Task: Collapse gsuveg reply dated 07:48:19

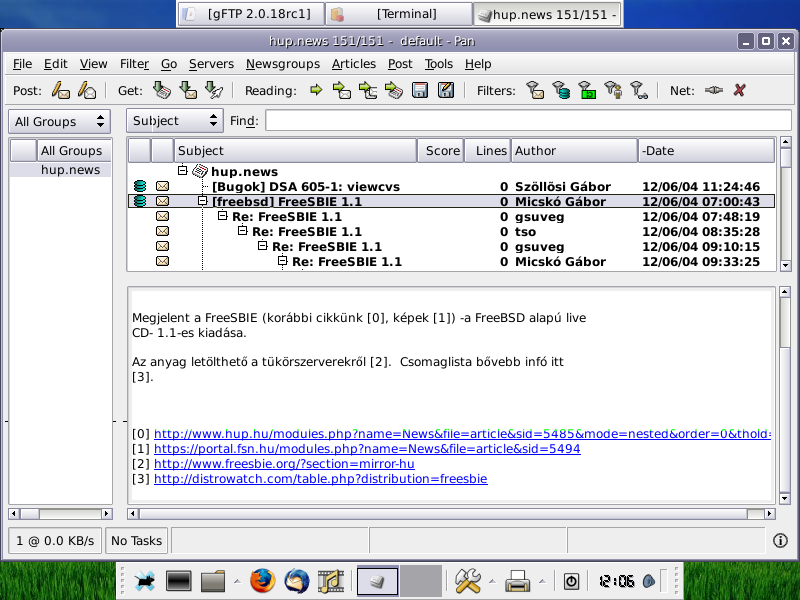Action: [222, 216]
